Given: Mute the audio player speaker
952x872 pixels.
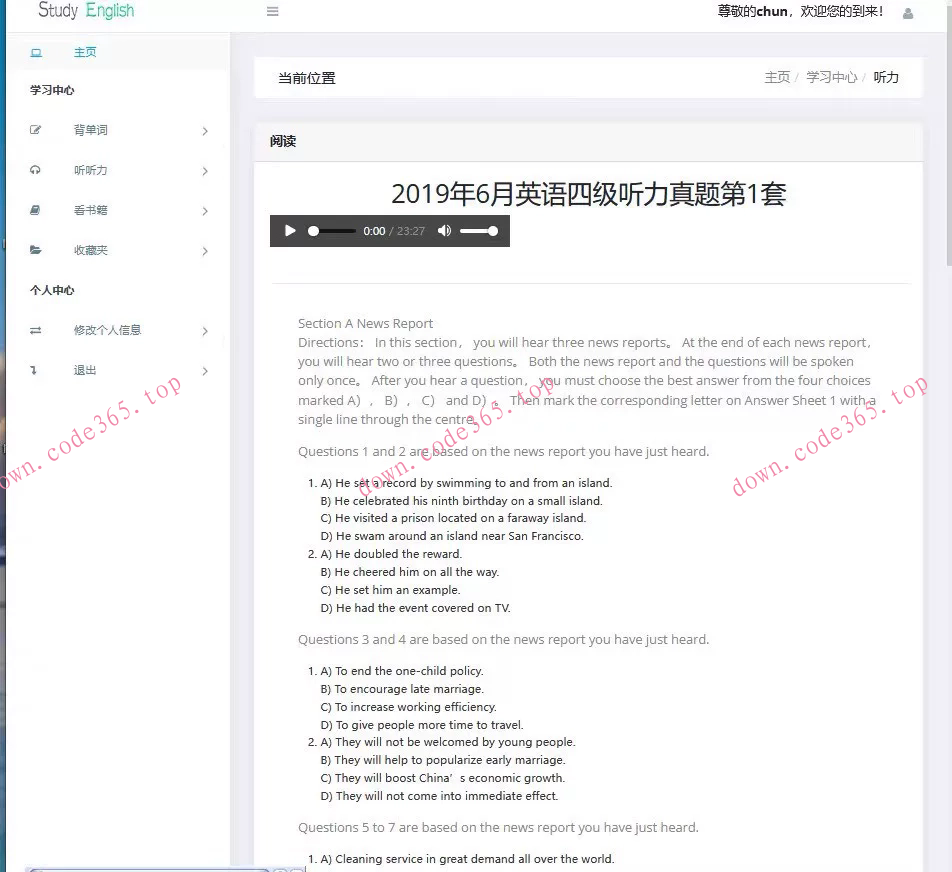Looking at the screenshot, I should (x=444, y=231).
